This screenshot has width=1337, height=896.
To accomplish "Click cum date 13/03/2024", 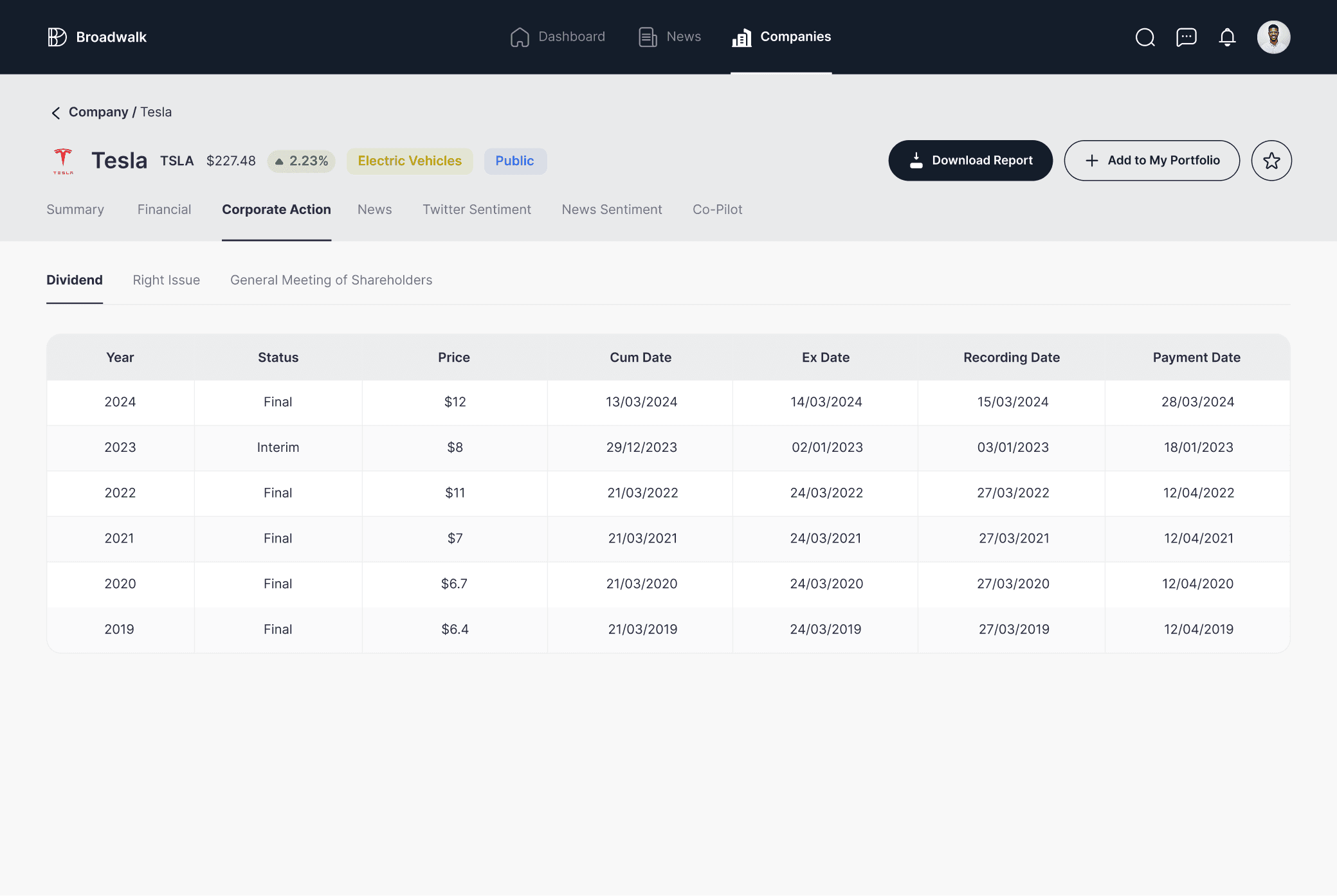I will pos(641,402).
